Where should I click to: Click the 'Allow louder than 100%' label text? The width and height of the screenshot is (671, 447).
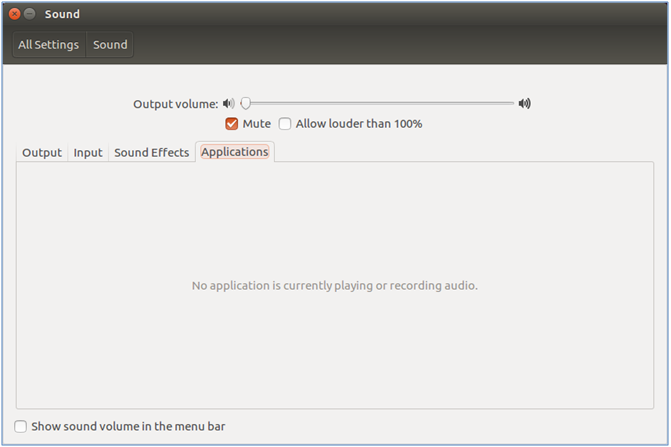click(359, 124)
